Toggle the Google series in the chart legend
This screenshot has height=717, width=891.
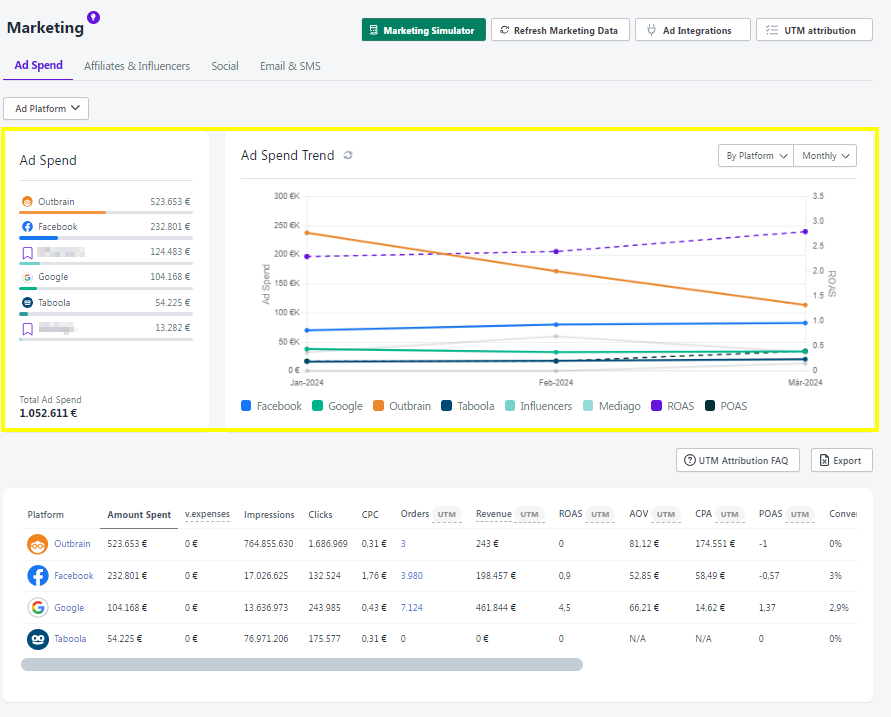[338, 406]
